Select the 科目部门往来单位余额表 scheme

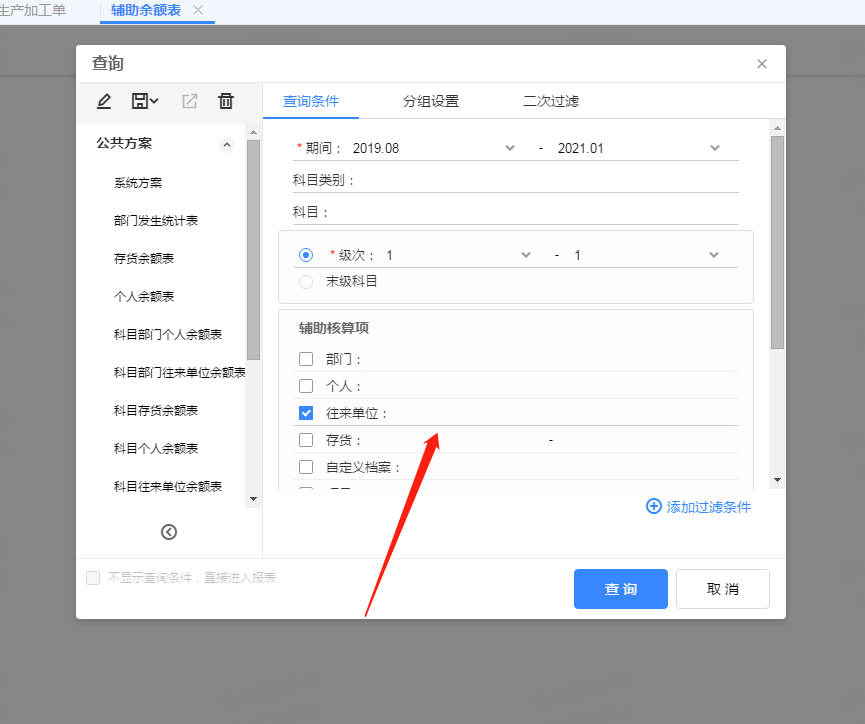click(x=179, y=372)
